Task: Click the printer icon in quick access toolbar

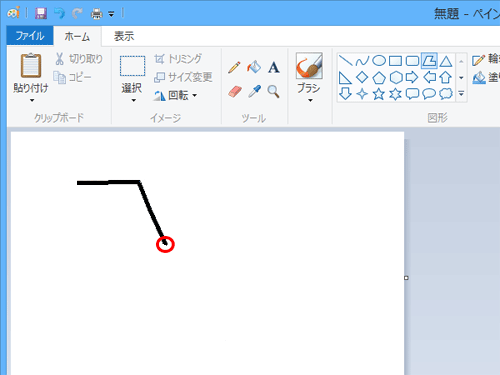Action: tap(97, 14)
